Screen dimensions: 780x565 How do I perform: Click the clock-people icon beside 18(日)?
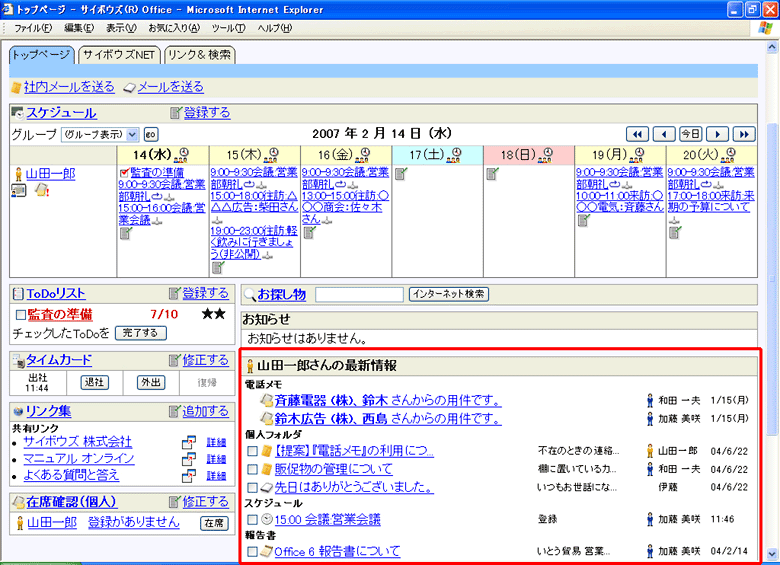point(546,155)
